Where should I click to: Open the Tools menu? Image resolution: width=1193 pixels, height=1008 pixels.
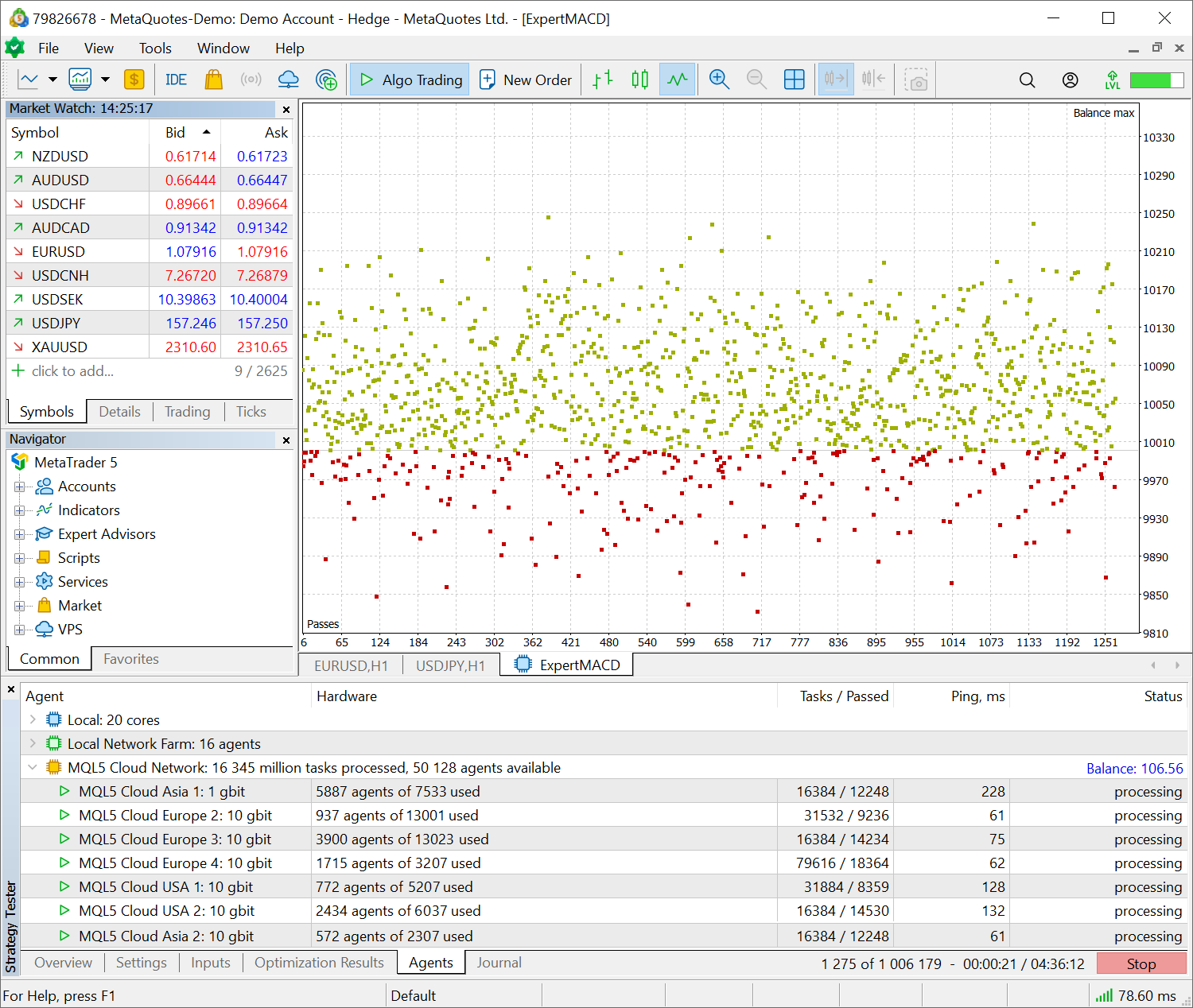tap(155, 48)
